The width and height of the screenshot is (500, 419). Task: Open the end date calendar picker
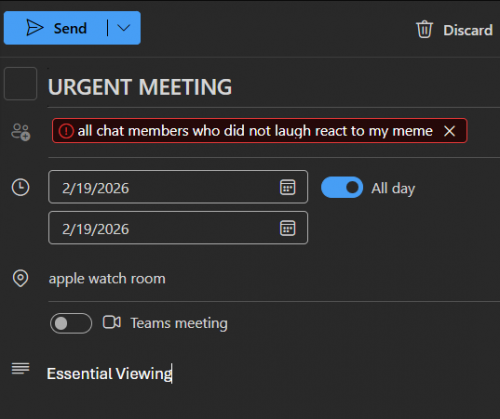pyautogui.click(x=287, y=228)
